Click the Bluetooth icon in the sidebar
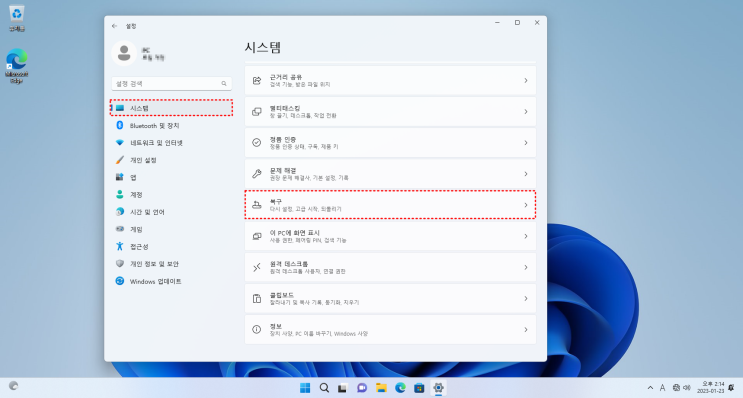The width and height of the screenshot is (743, 398). (120, 125)
